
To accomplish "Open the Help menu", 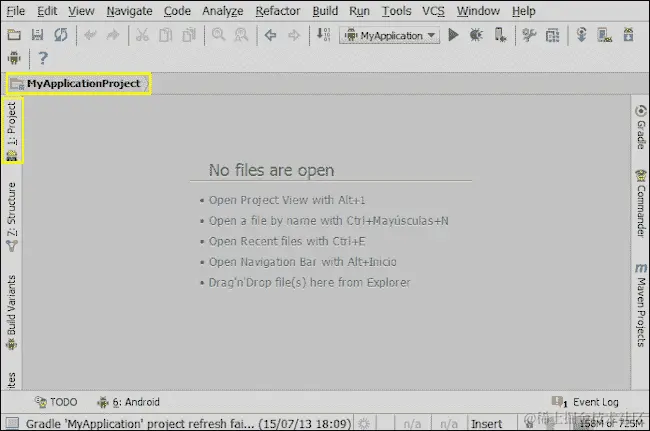I will pyautogui.click(x=524, y=11).
